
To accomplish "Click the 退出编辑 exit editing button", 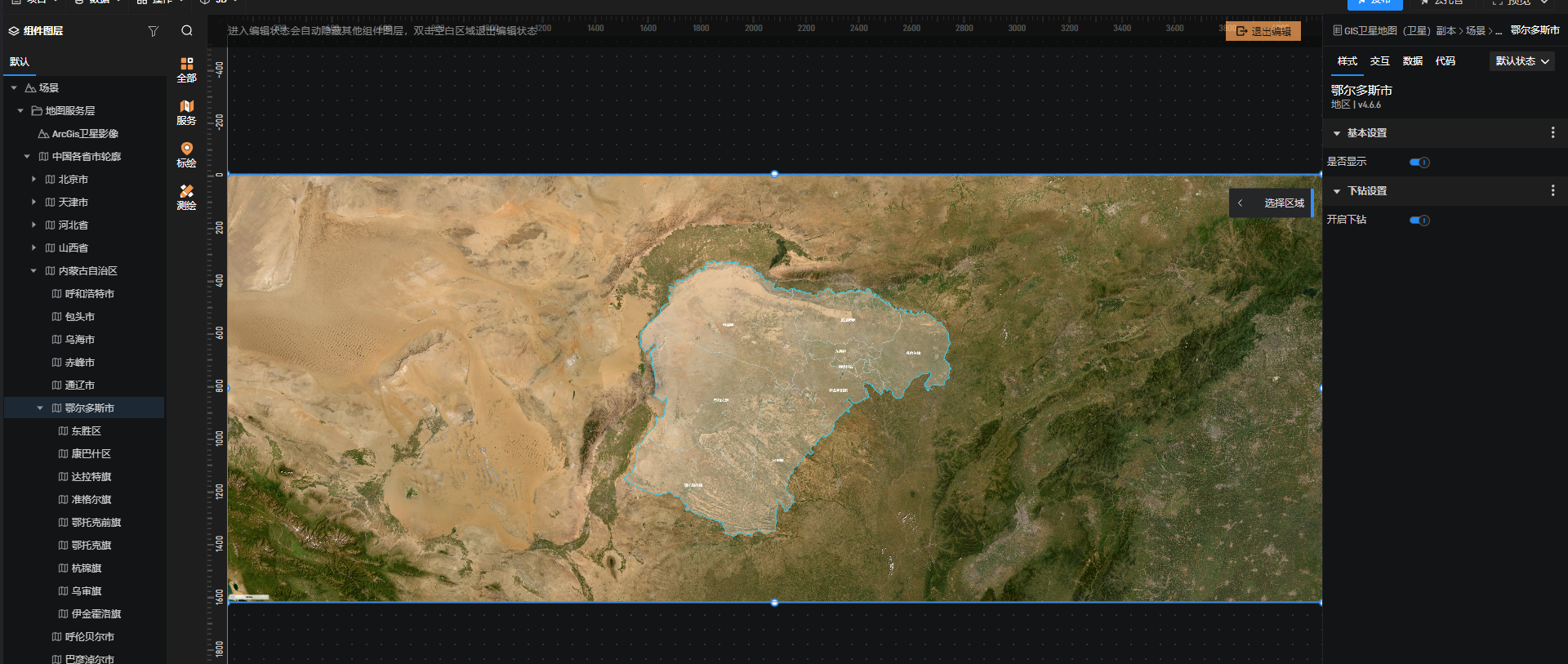I will pos(1263,31).
